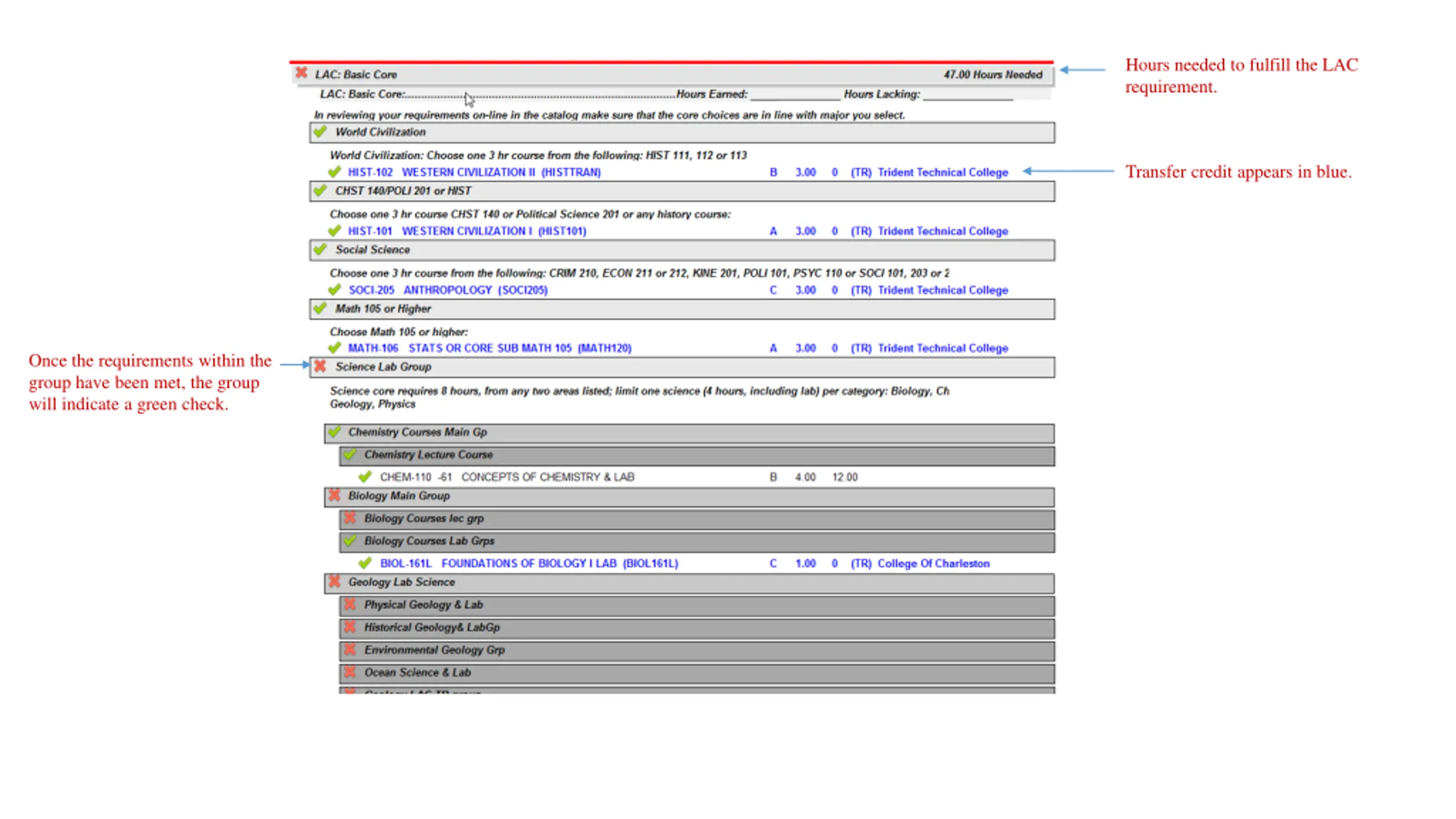Screen dimensions: 1456x819
Task: Click the 1.00 credit value for BIOL-161L
Action: click(x=805, y=564)
